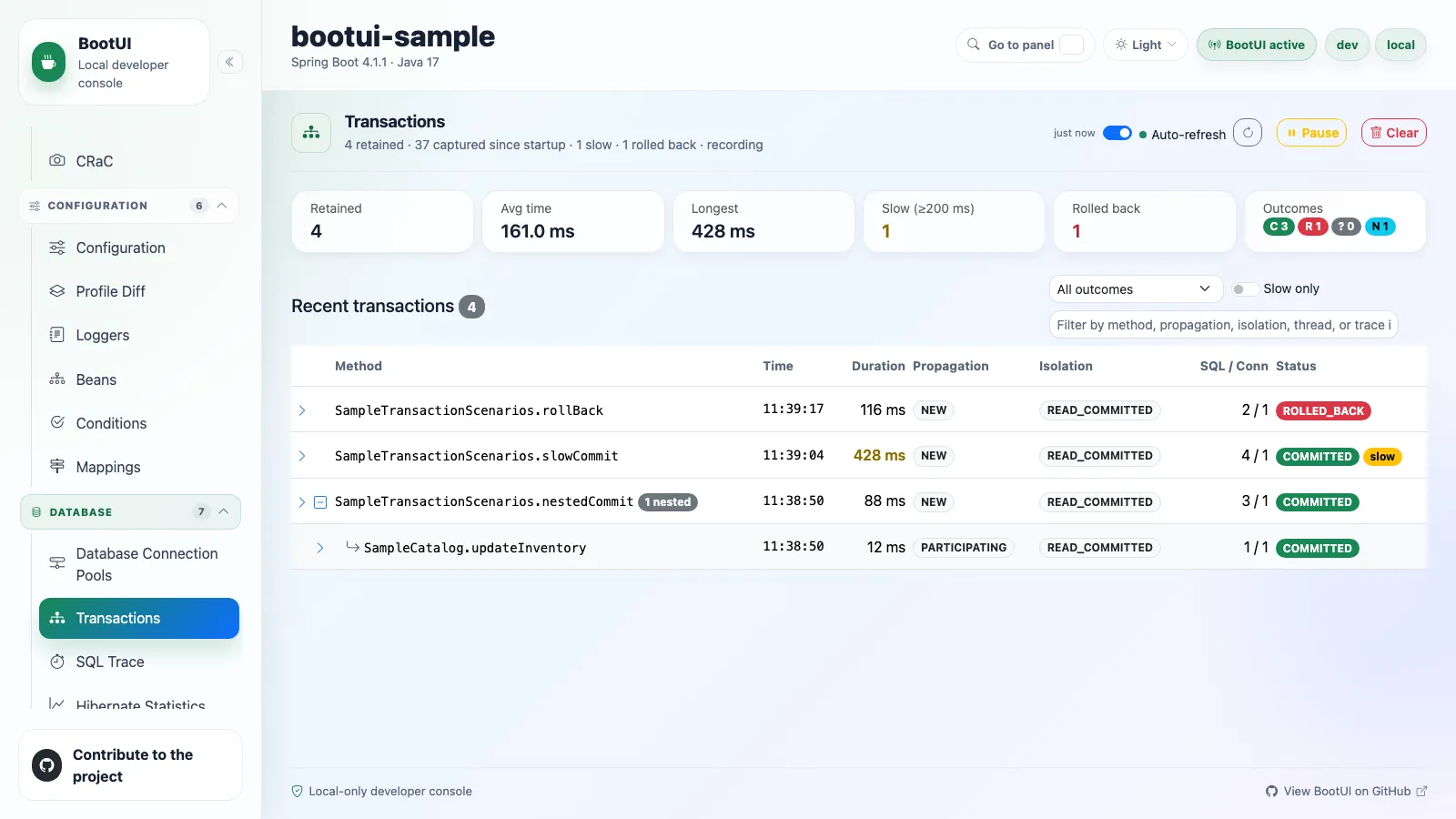The image size is (1456, 819).
Task: Enable the Slow only toggle
Action: [x=1245, y=289]
